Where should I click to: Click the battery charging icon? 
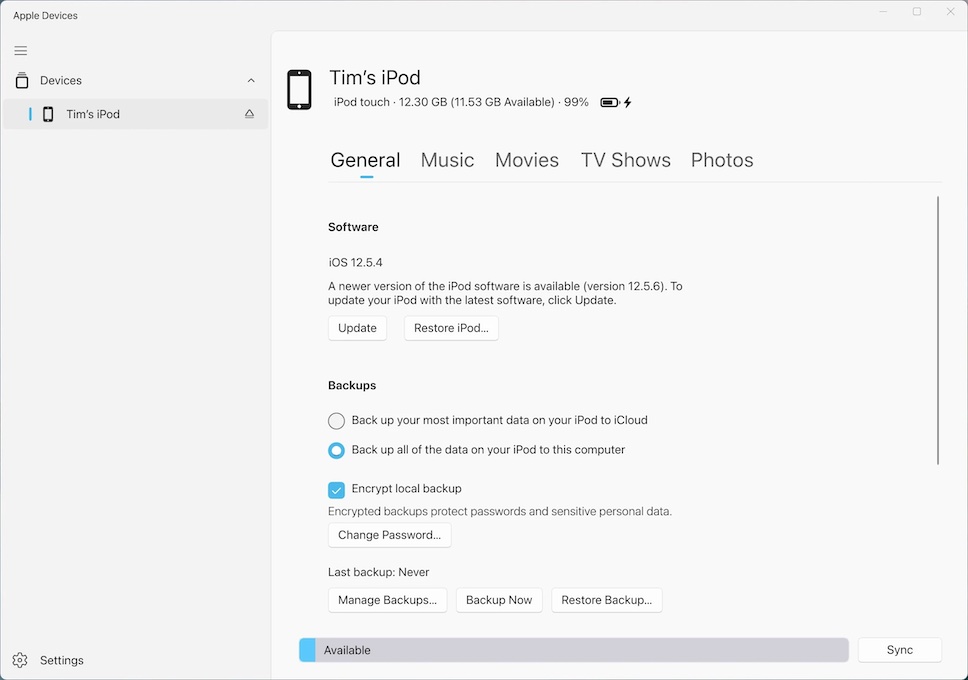615,102
